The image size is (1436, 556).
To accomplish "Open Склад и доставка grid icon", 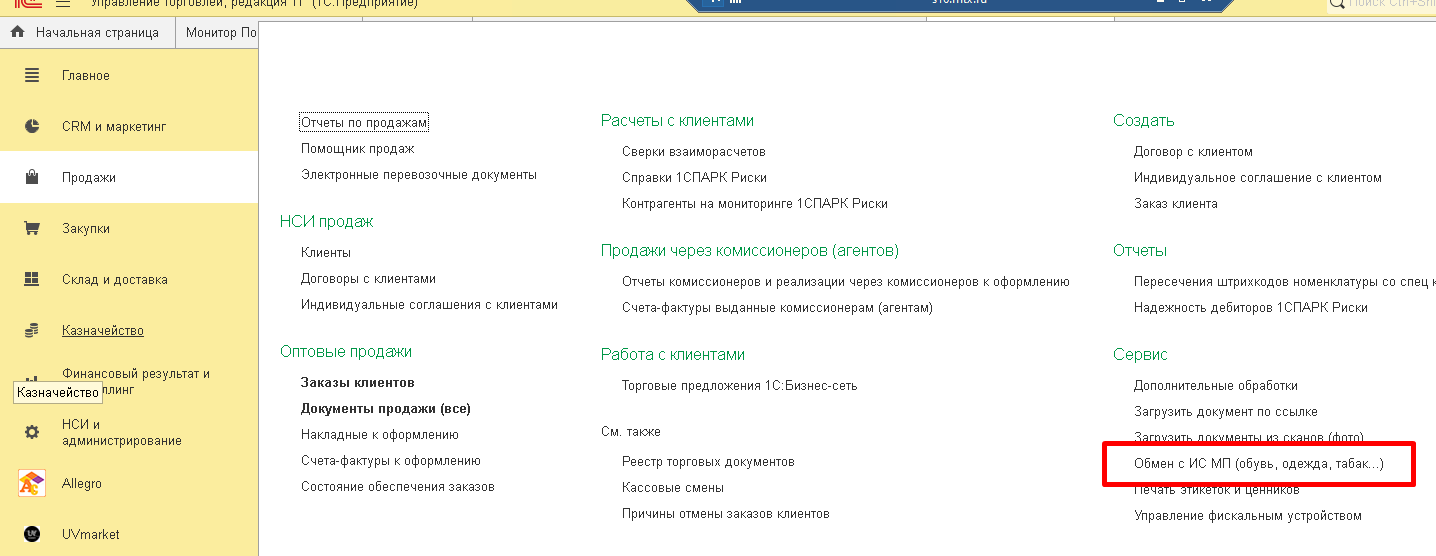I will pyautogui.click(x=32, y=279).
